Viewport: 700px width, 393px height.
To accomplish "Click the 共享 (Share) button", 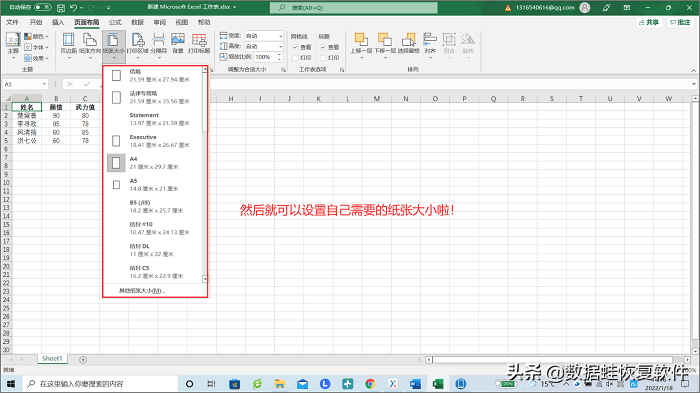I will point(649,22).
